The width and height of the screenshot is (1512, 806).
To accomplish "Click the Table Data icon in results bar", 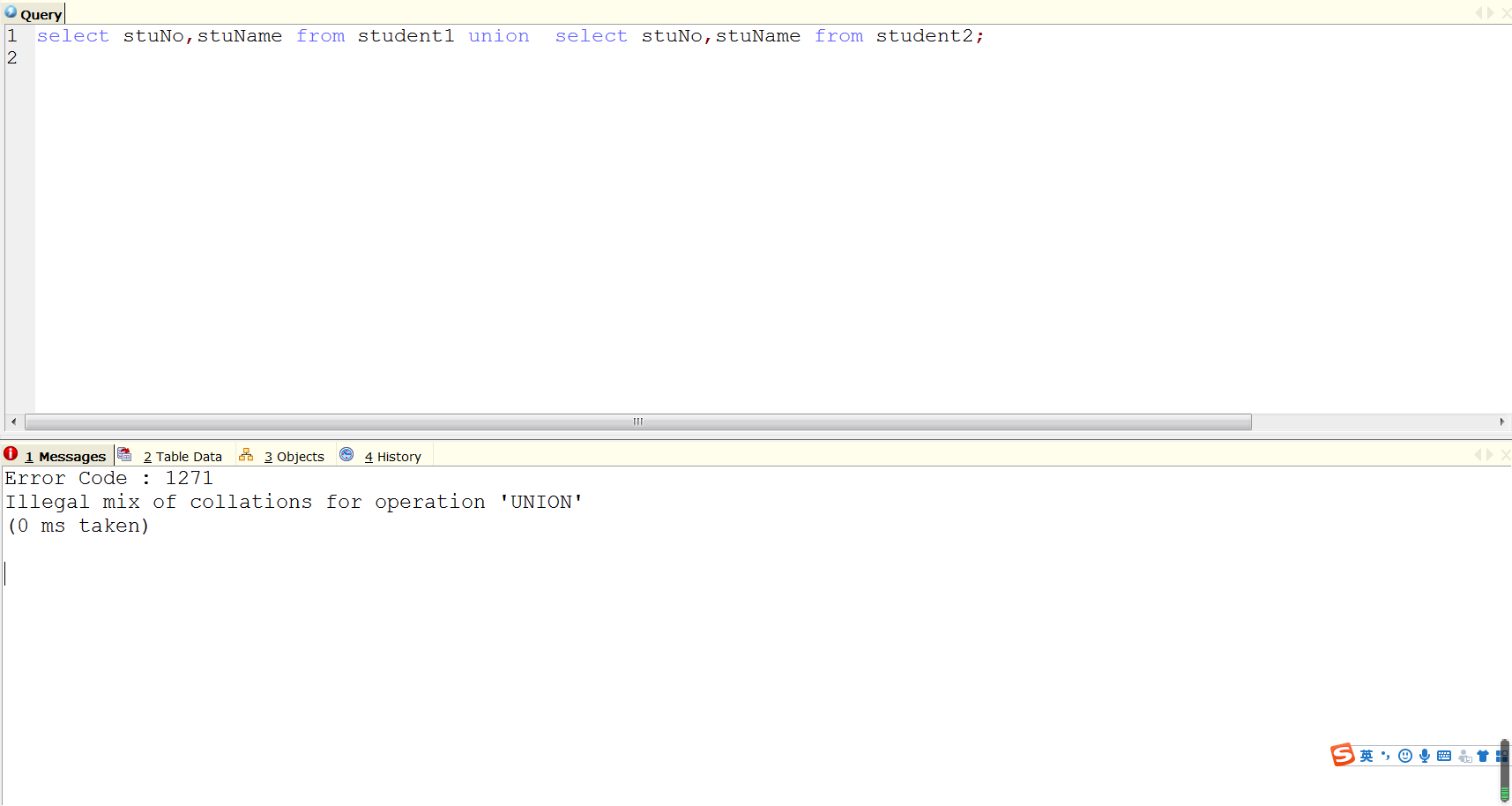I will (x=124, y=454).
